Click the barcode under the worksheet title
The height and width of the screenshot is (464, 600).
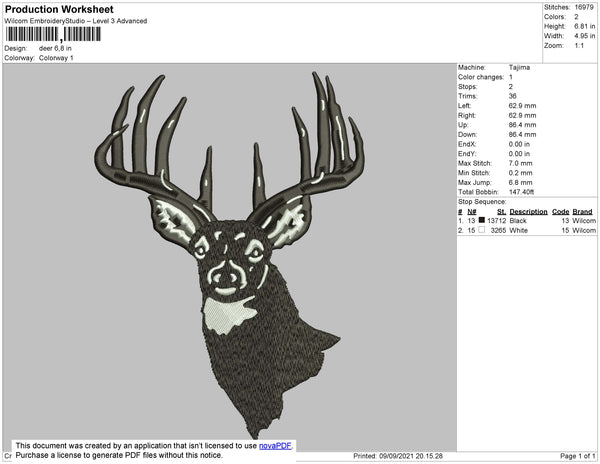click(53, 34)
